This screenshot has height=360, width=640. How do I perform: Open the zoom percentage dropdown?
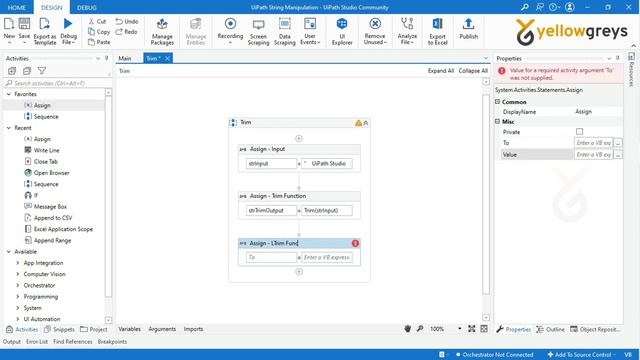click(x=460, y=329)
